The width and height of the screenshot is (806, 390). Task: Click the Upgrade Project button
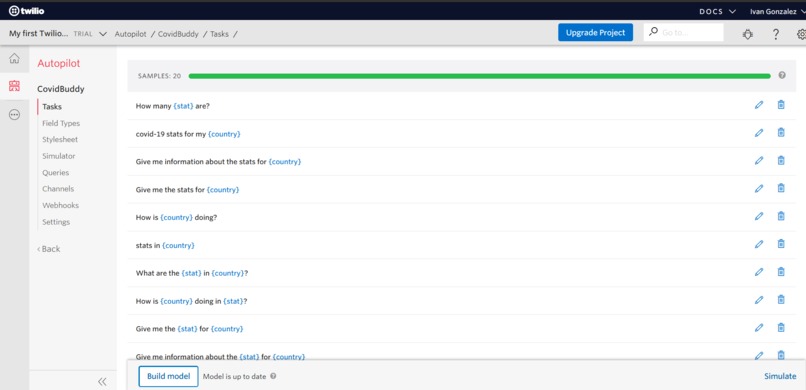tap(595, 32)
